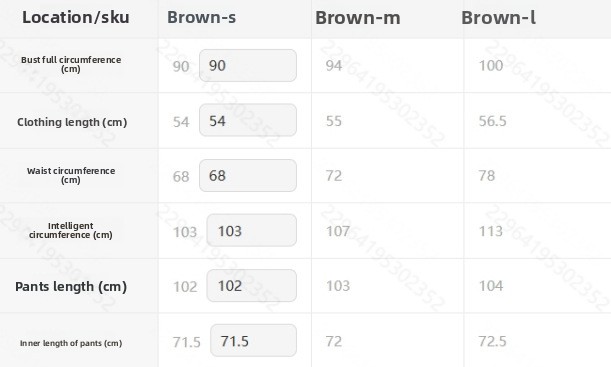
Task: Click the Brown-l waist value 78
Action: (x=487, y=176)
